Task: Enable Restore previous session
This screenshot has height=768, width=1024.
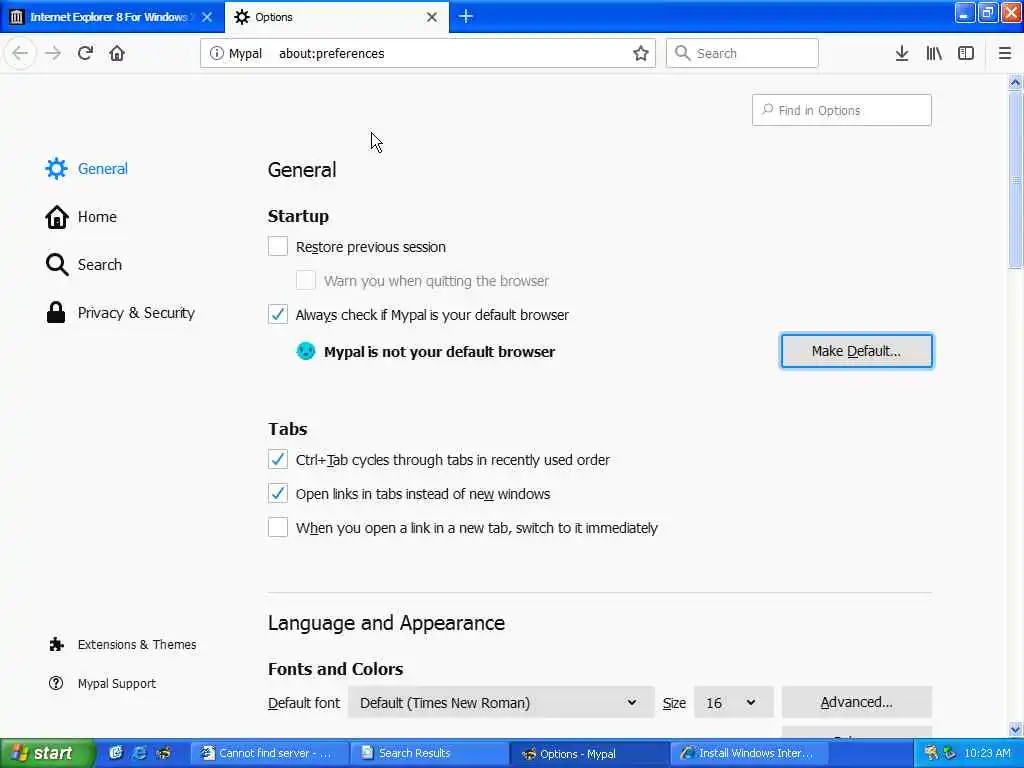Action: [278, 246]
